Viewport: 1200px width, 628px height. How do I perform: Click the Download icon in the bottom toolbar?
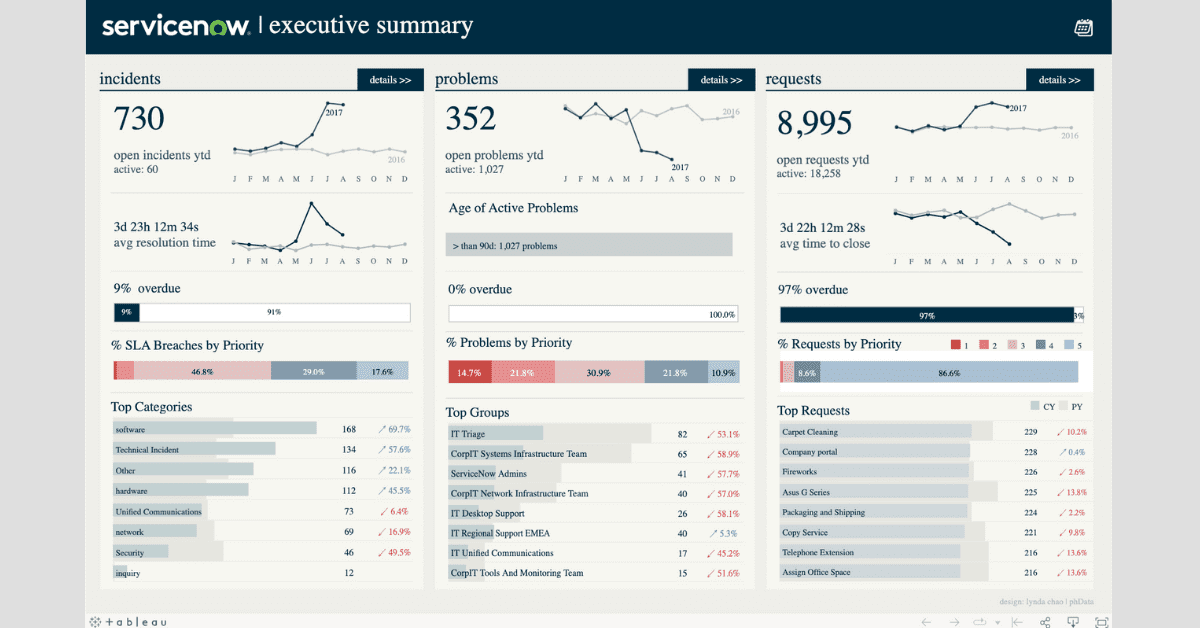point(1074,622)
